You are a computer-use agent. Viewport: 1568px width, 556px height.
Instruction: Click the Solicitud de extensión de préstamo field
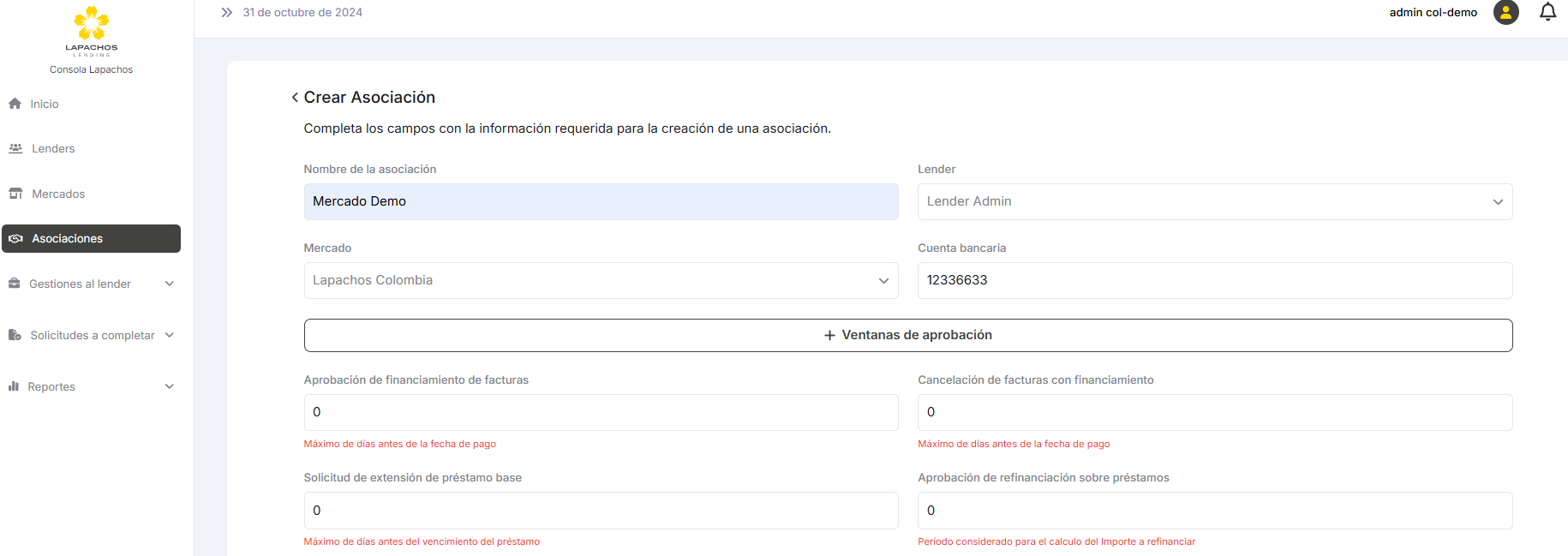pyautogui.click(x=601, y=511)
